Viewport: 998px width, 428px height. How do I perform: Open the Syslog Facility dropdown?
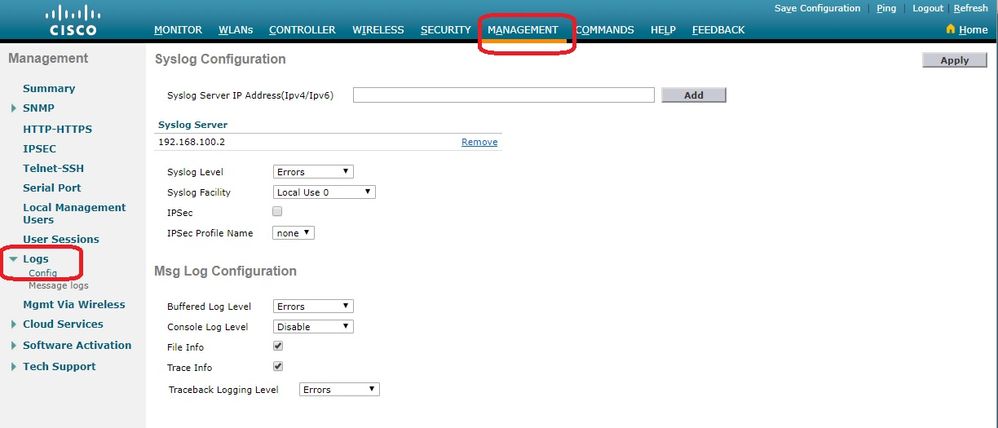324,192
